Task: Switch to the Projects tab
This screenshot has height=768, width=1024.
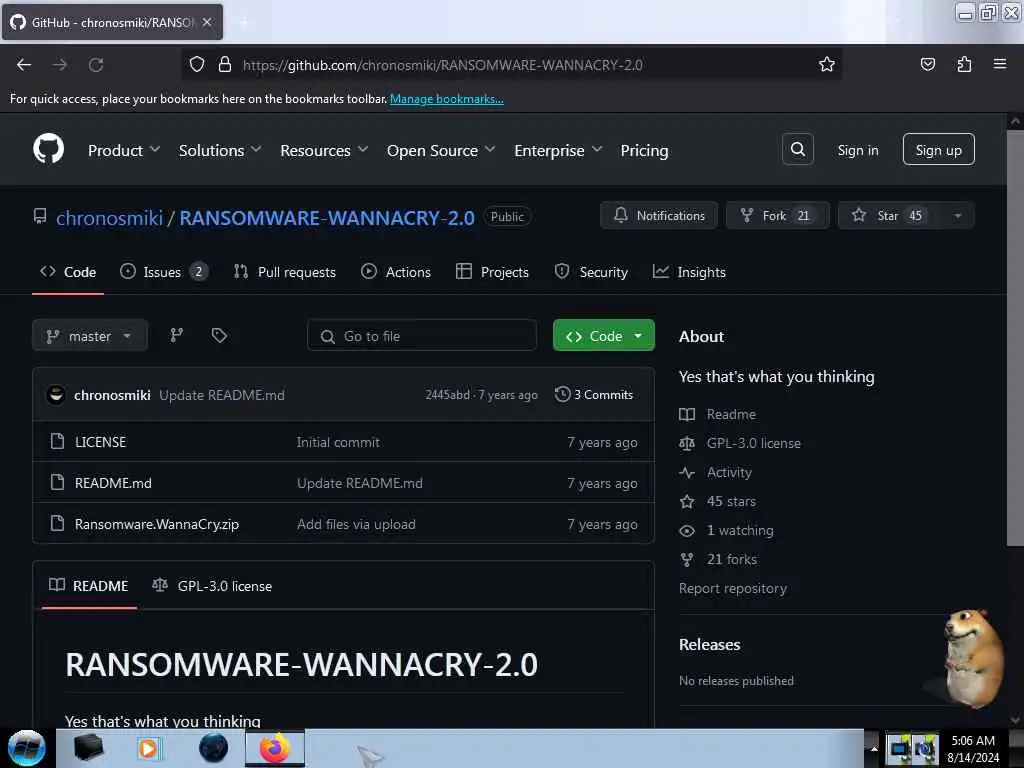Action: point(492,272)
